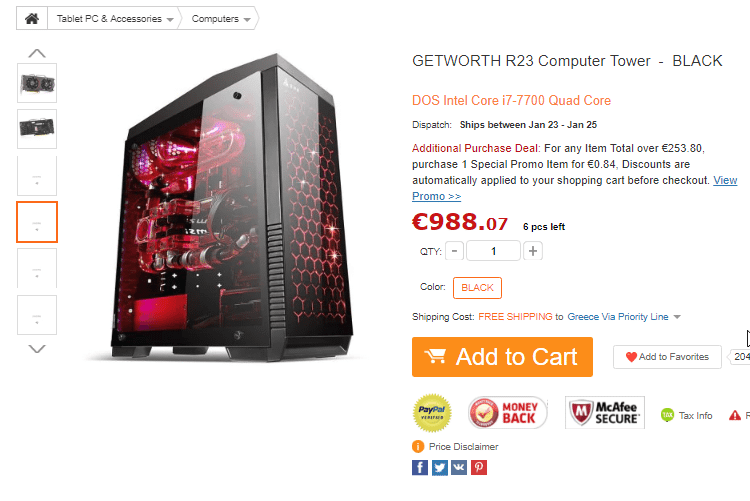
Task: Select the BLACK color option
Action: [x=477, y=288]
